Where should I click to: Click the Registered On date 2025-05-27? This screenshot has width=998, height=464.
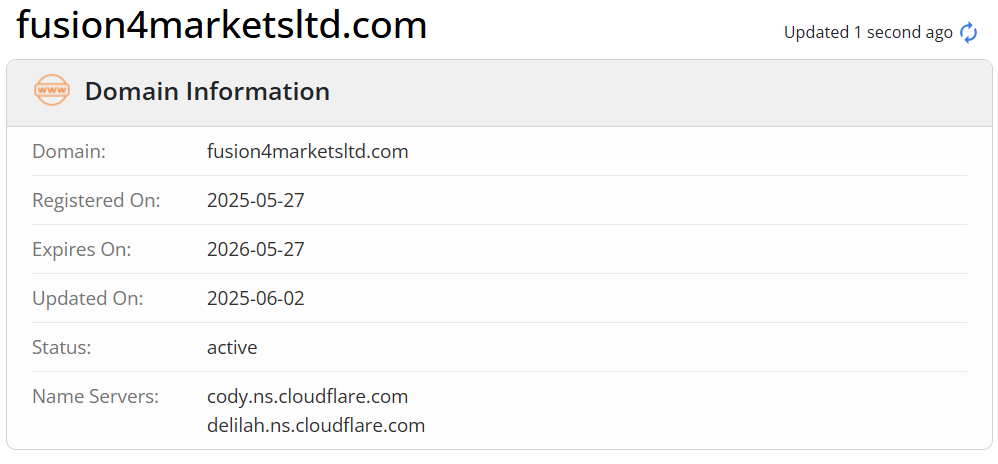255,201
